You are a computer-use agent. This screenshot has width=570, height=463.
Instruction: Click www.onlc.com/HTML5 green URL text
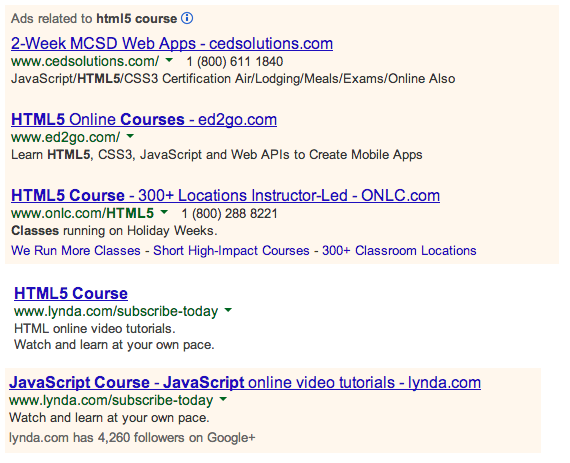click(83, 213)
